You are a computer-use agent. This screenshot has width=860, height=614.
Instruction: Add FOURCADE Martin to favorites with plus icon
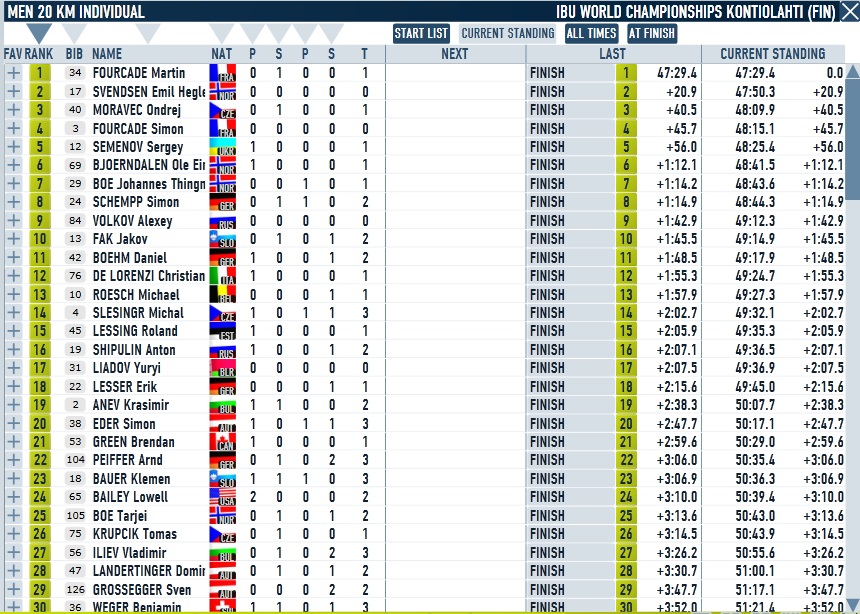[14, 73]
